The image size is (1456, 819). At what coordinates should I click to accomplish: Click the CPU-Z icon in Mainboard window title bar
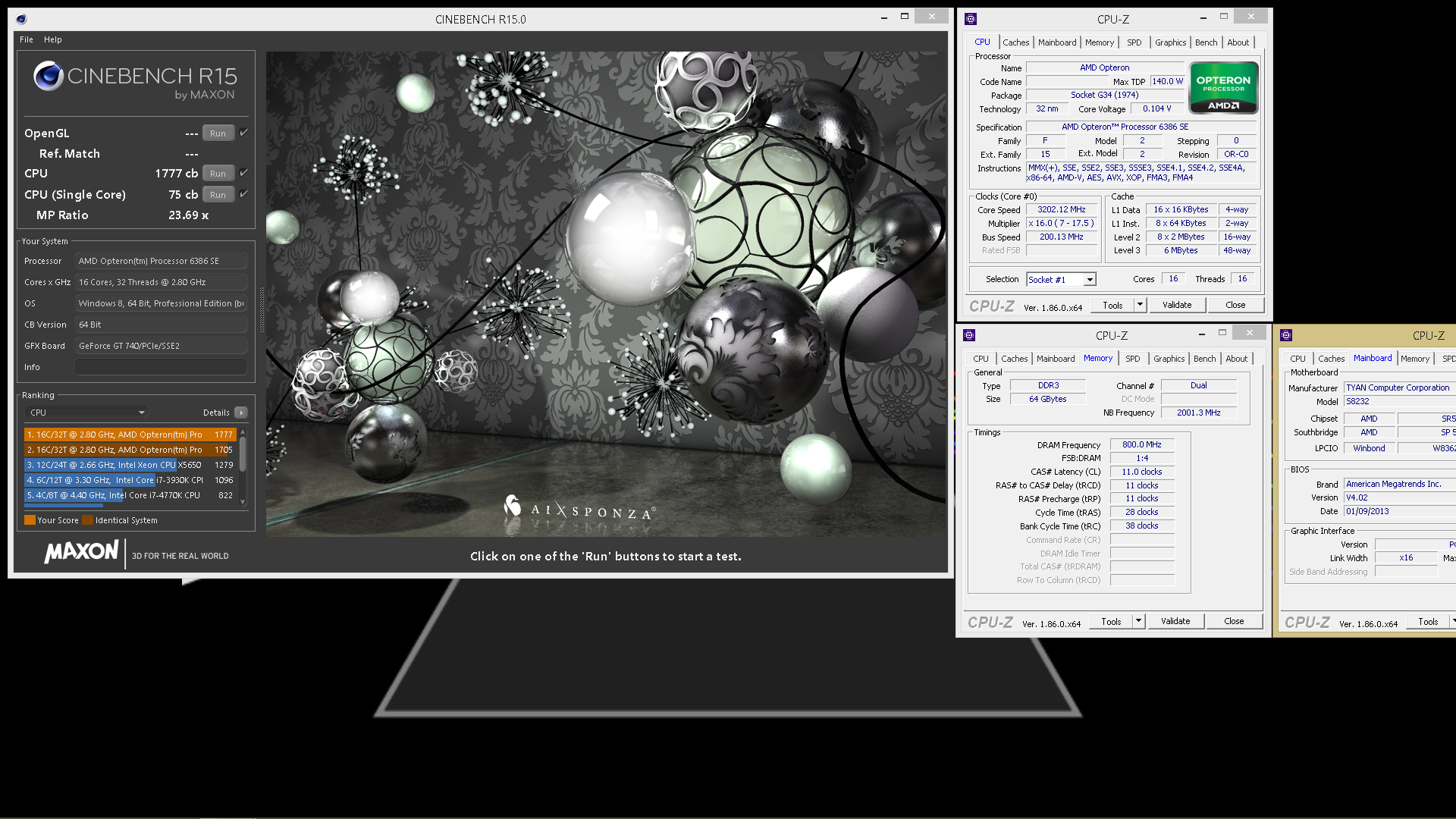click(x=1286, y=335)
